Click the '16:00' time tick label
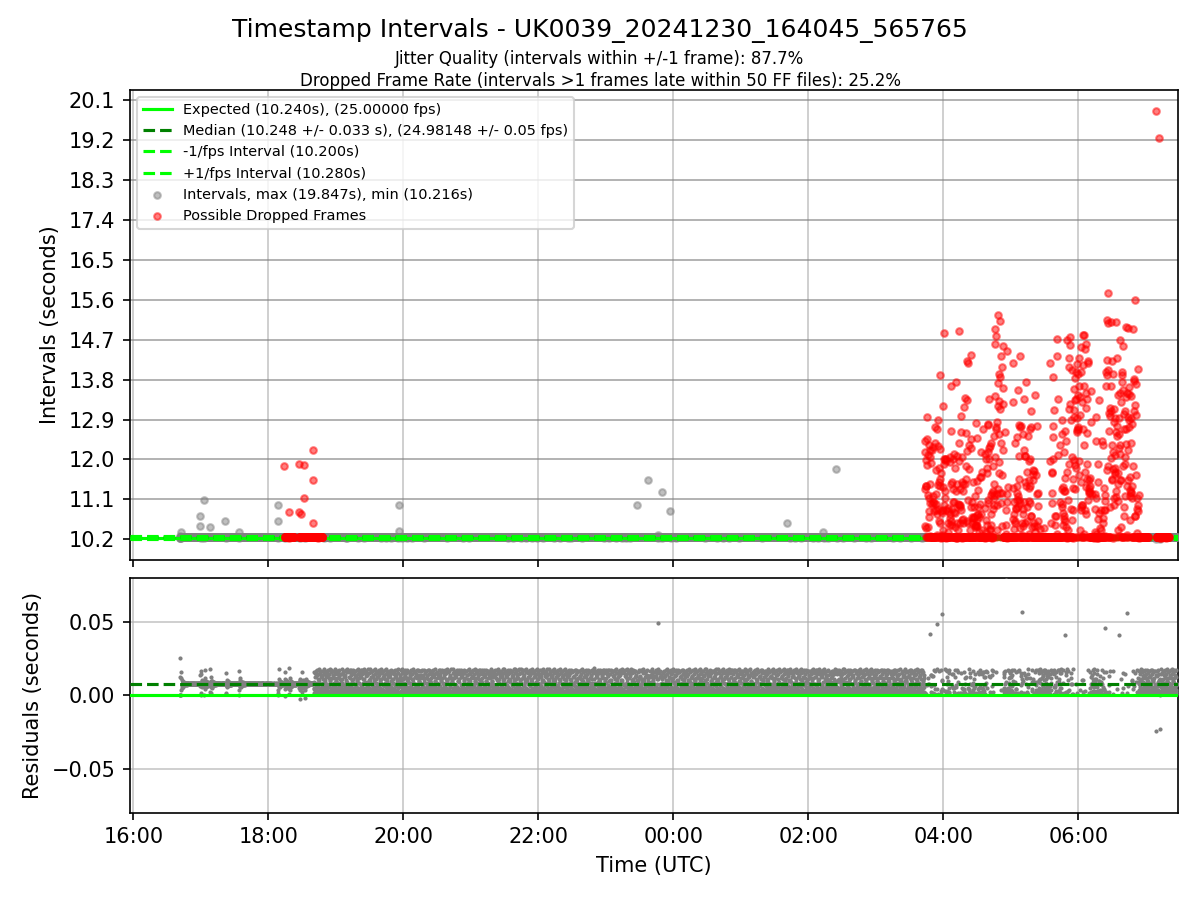 coord(133,834)
